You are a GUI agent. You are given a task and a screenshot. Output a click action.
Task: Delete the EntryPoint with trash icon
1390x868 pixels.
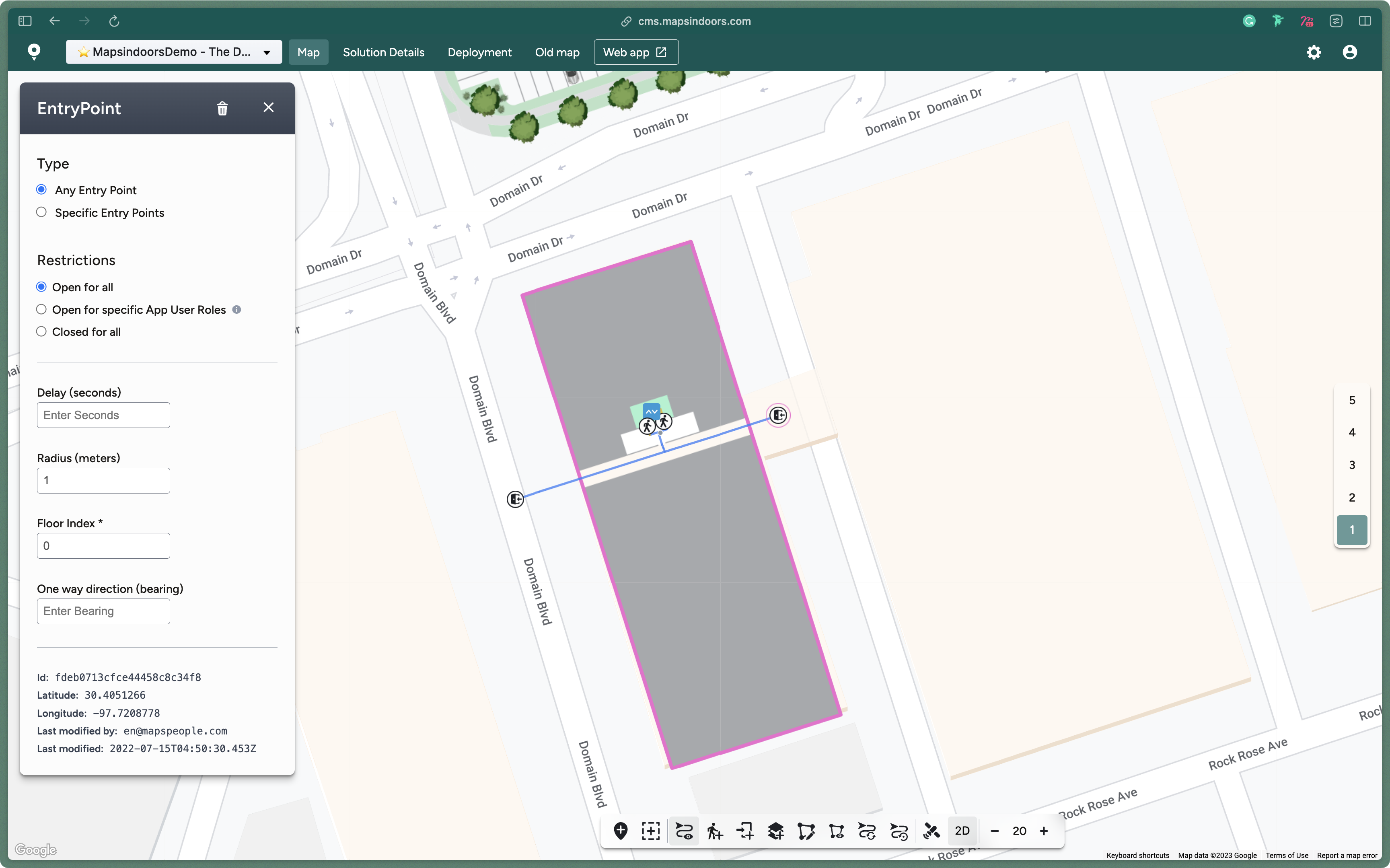[222, 108]
